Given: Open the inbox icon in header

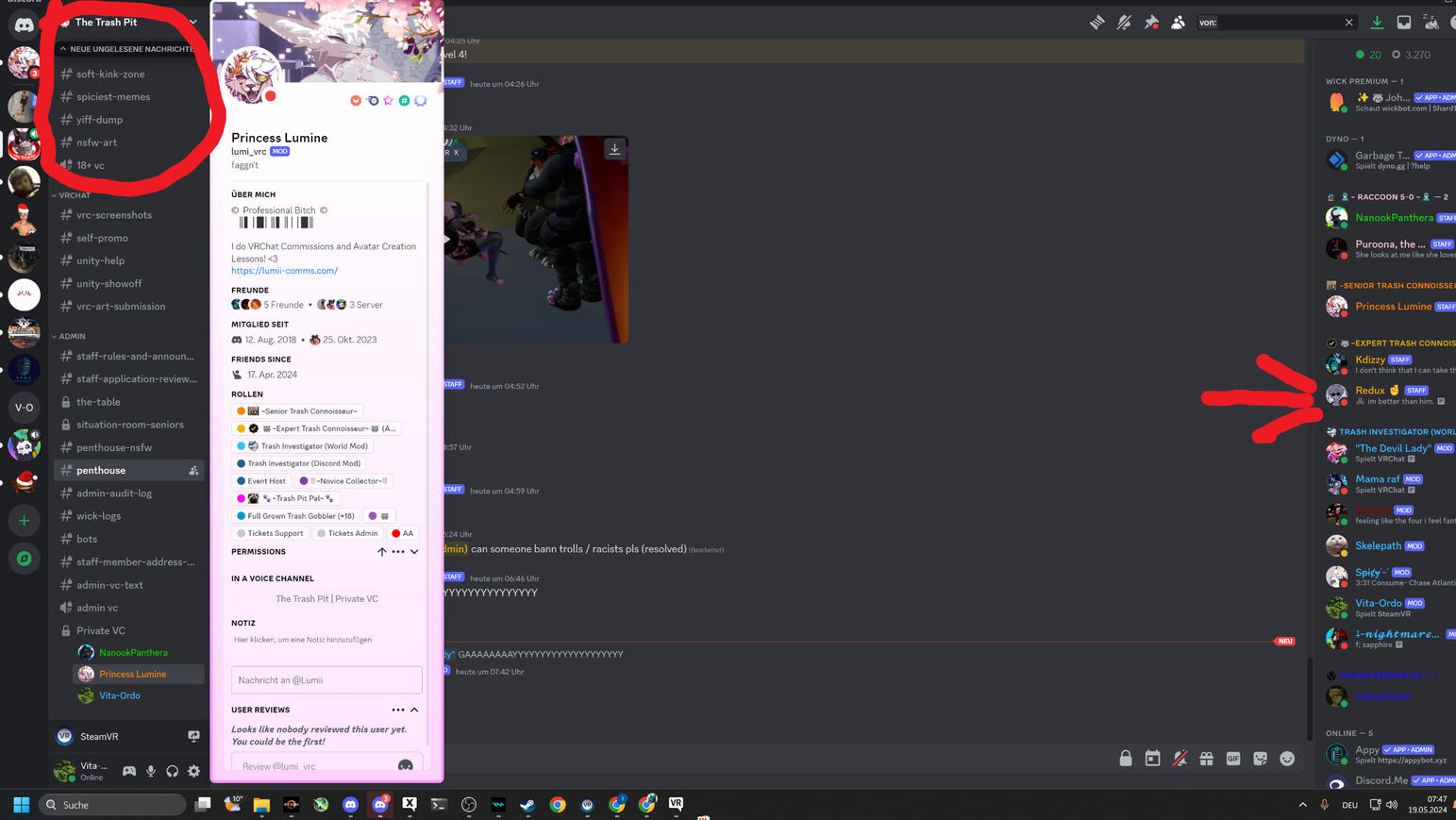Looking at the screenshot, I should click(1404, 23).
